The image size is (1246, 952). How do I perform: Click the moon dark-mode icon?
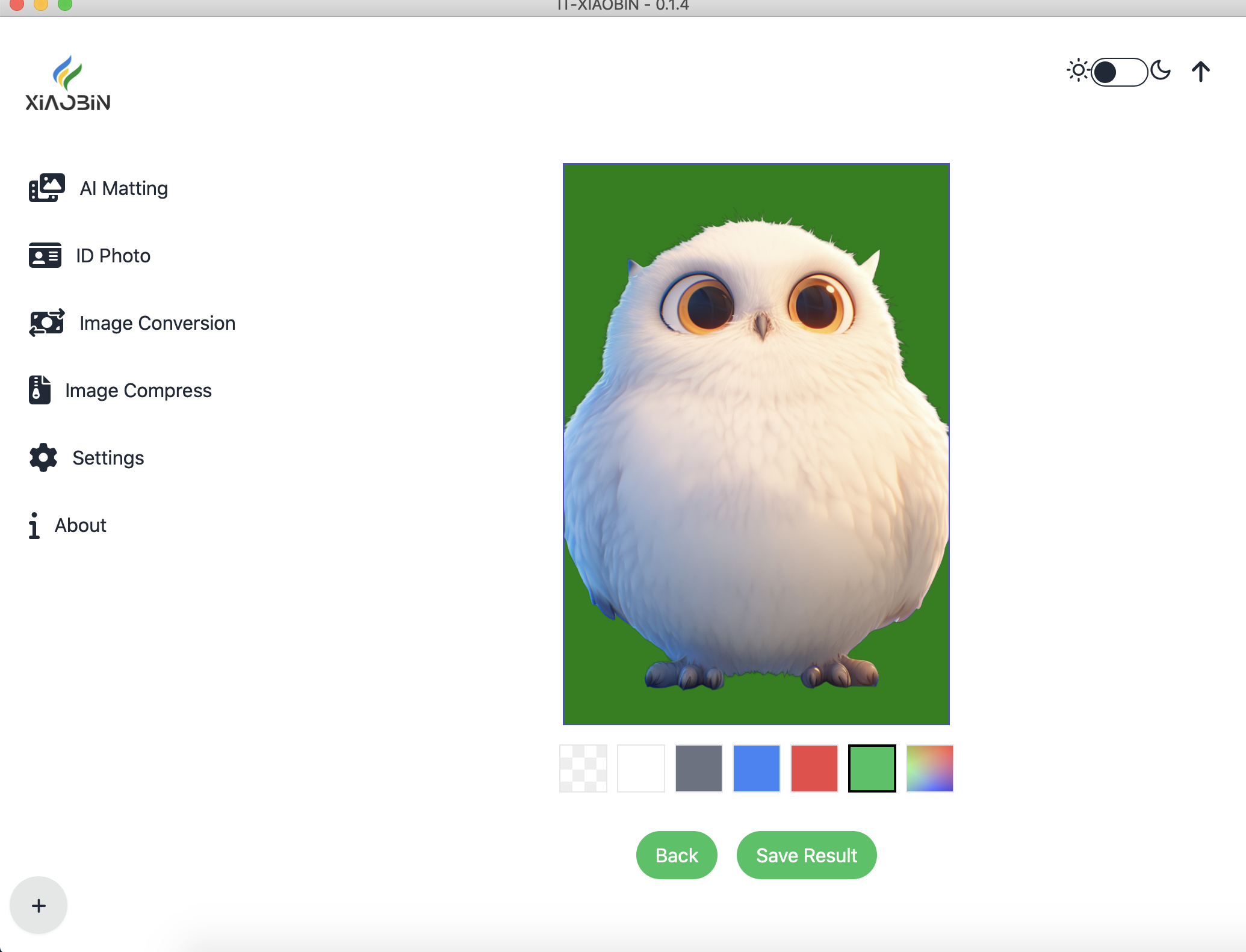coord(1161,71)
